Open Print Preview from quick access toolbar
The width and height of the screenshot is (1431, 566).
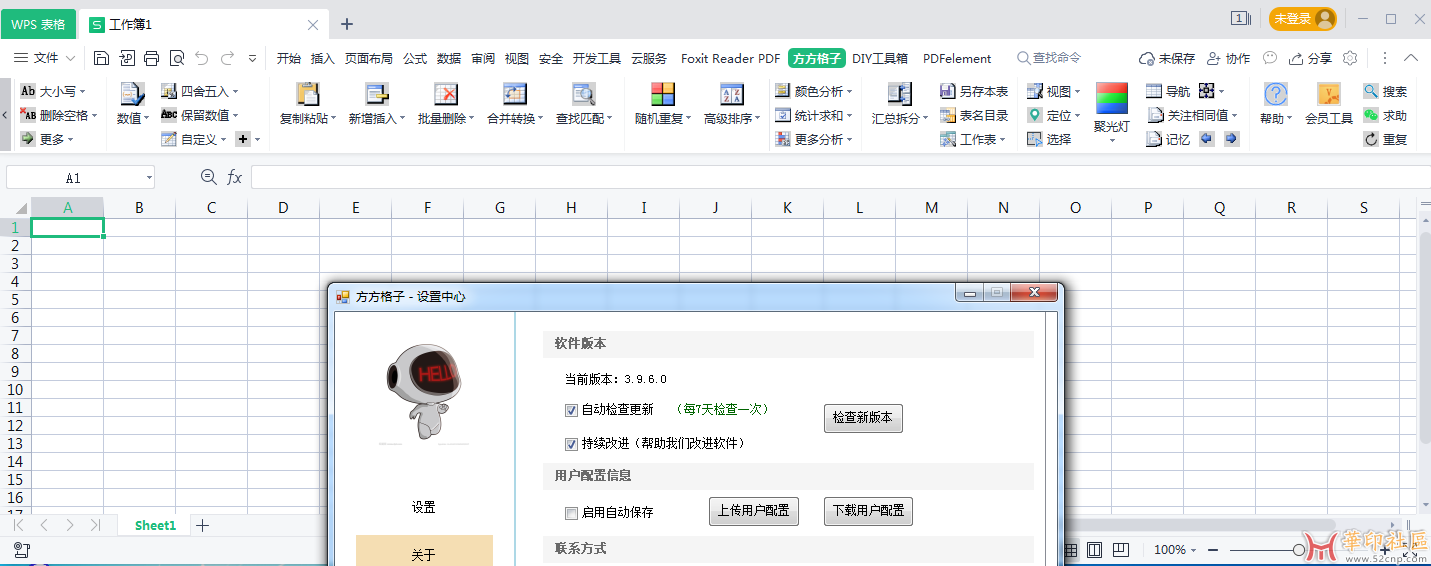[177, 58]
